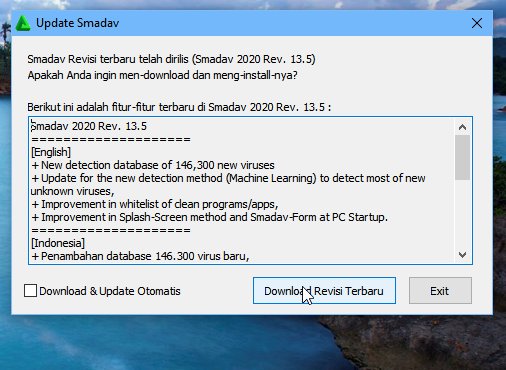Click the "[Indonesia]" heading in changelog
The width and height of the screenshot is (506, 370).
pyautogui.click(x=58, y=243)
